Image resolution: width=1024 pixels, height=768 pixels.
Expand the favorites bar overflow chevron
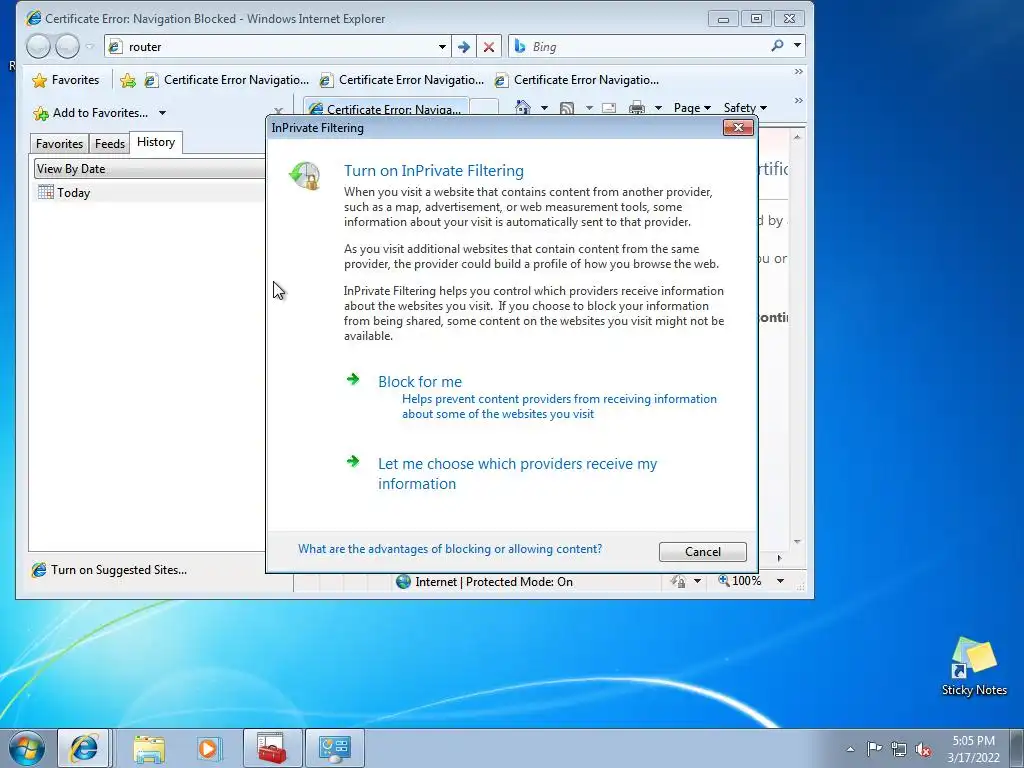click(798, 71)
